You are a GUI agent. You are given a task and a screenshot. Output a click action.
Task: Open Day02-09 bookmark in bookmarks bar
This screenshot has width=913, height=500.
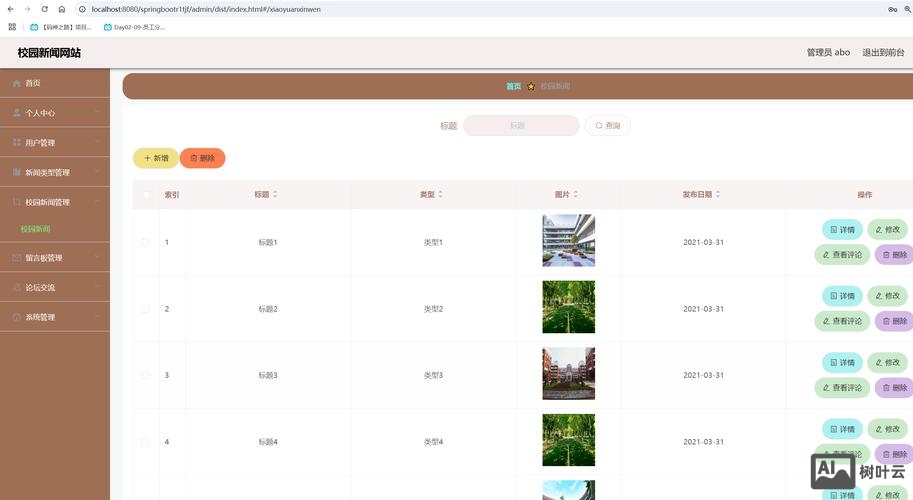(135, 27)
